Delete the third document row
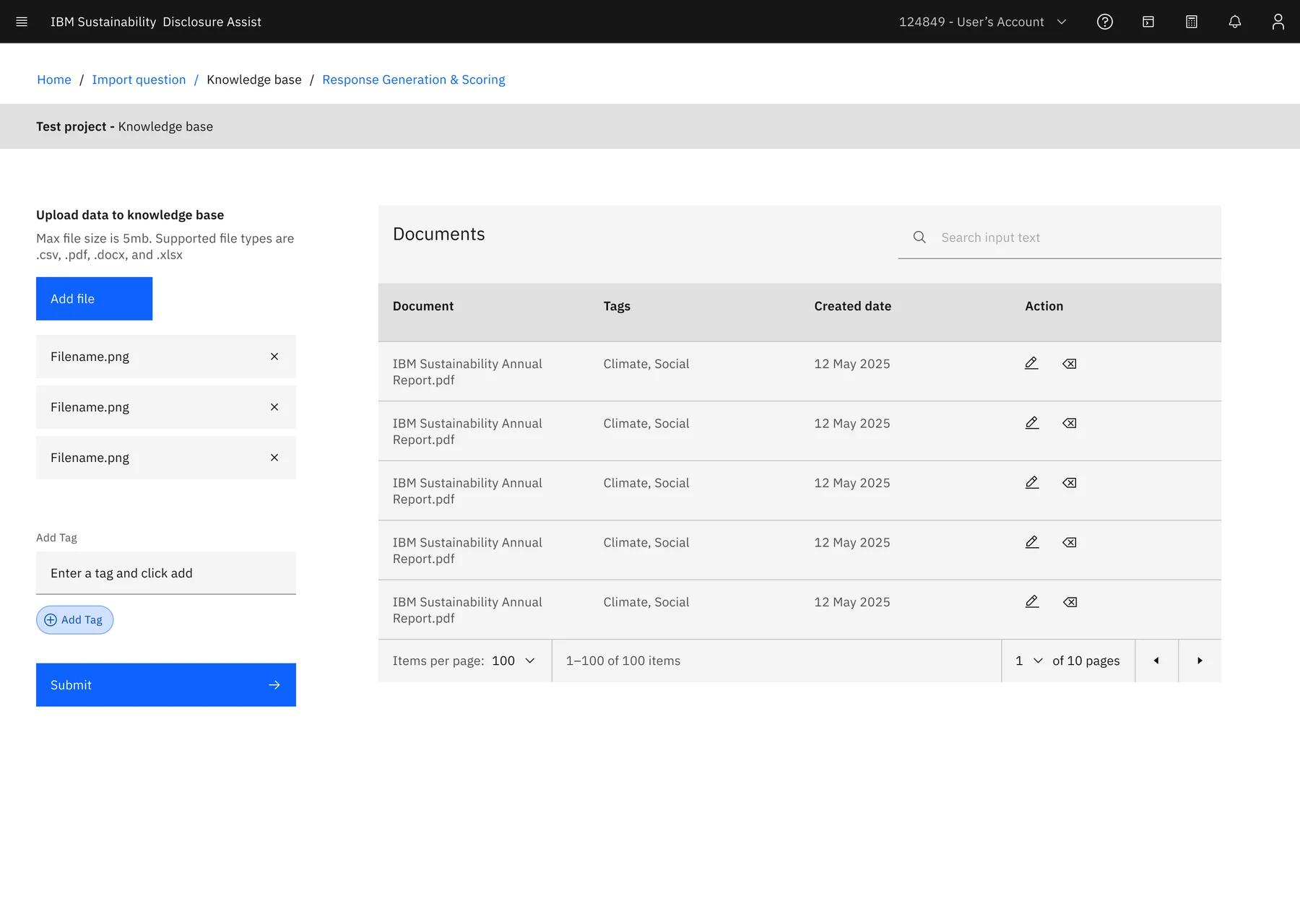 [1070, 483]
